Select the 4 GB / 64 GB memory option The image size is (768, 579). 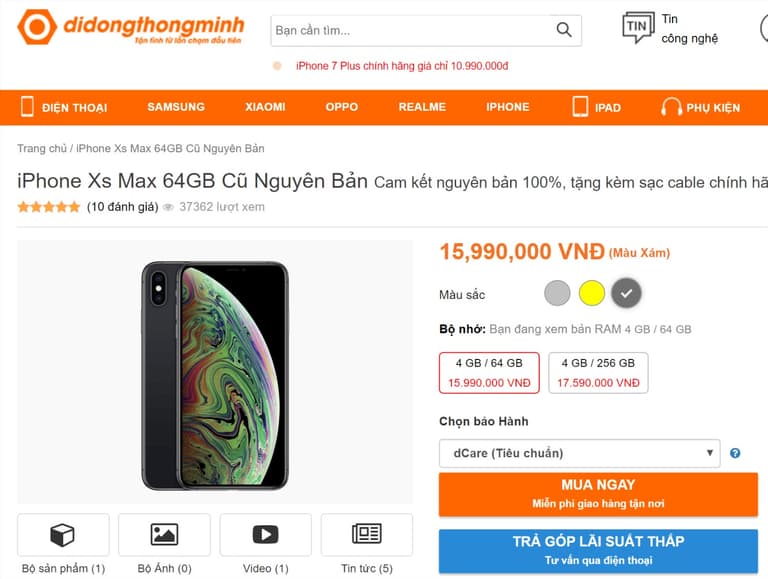[489, 372]
